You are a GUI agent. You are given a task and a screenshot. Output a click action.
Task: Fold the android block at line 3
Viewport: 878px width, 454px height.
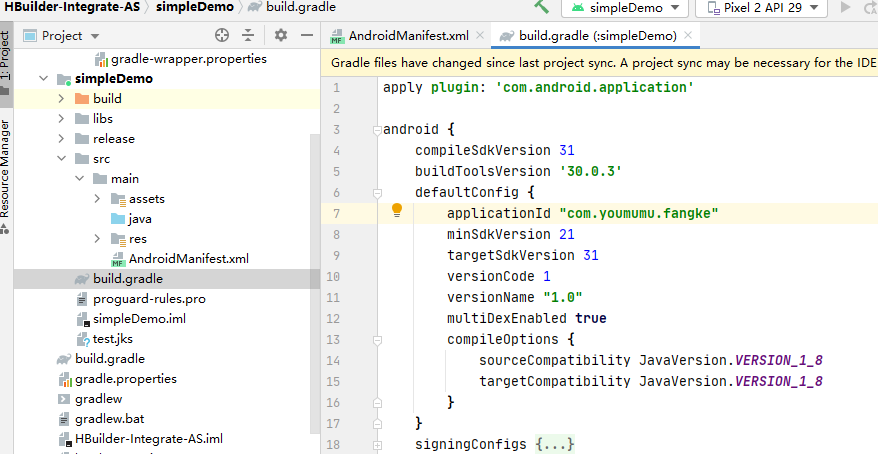coord(377,130)
